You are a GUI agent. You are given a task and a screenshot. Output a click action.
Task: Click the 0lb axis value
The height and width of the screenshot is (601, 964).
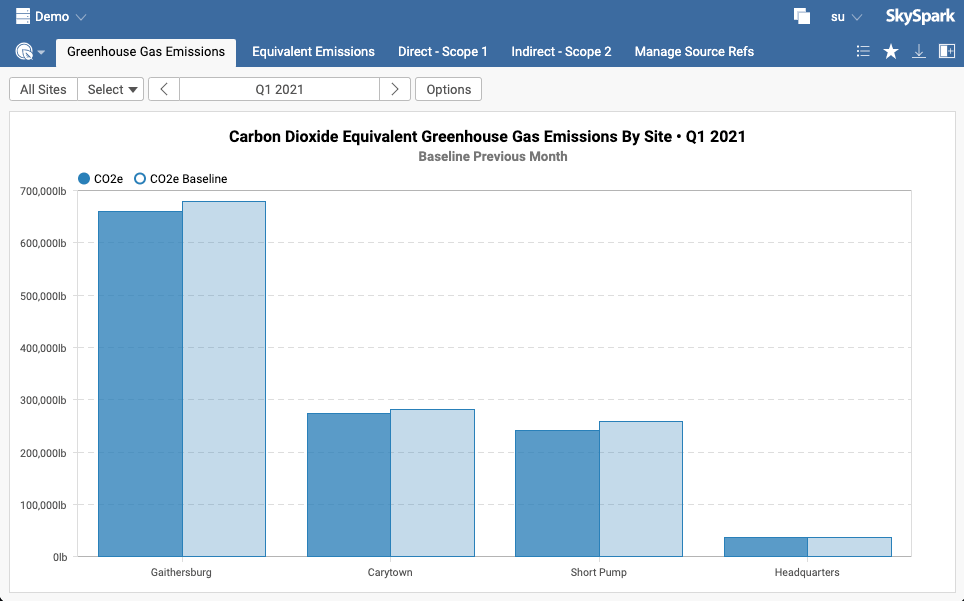point(60,557)
